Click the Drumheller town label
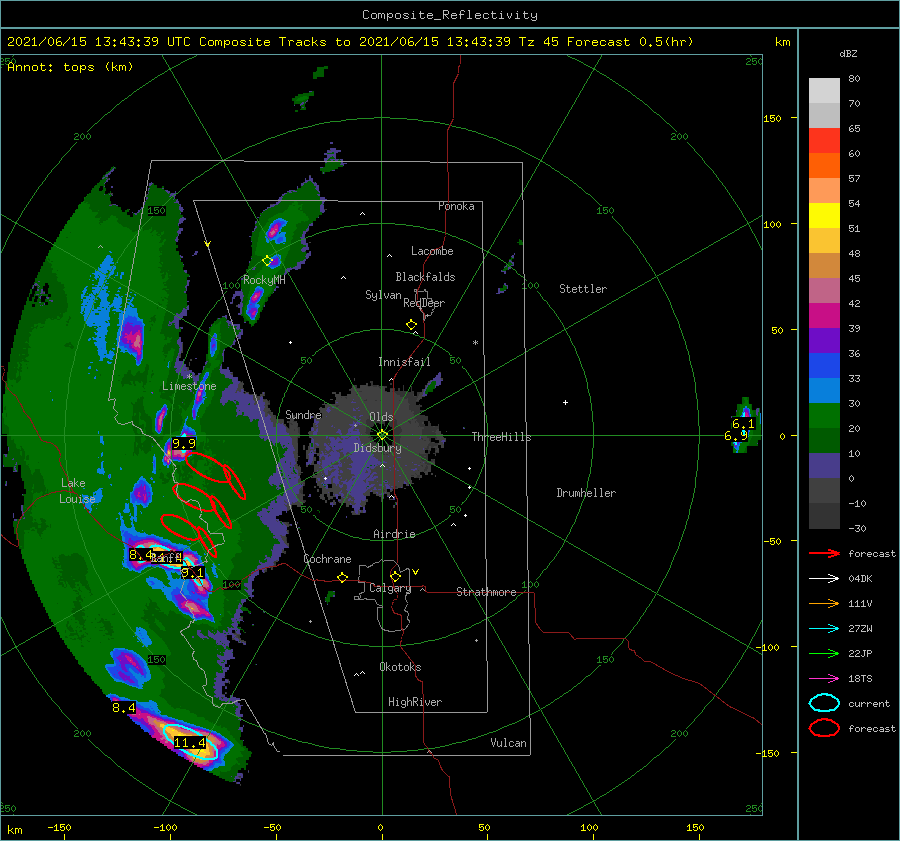Image resolution: width=900 pixels, height=841 pixels. click(586, 493)
